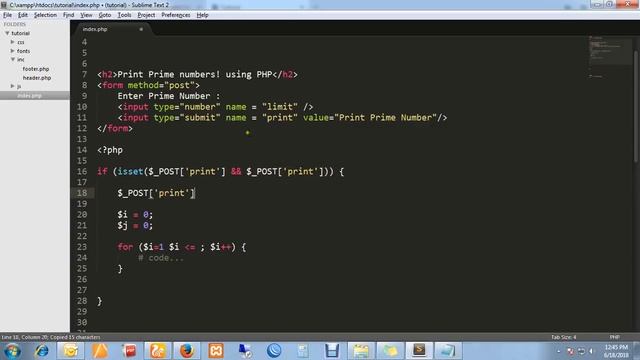
Task: Open the Tools menu
Action: coord(124,15)
